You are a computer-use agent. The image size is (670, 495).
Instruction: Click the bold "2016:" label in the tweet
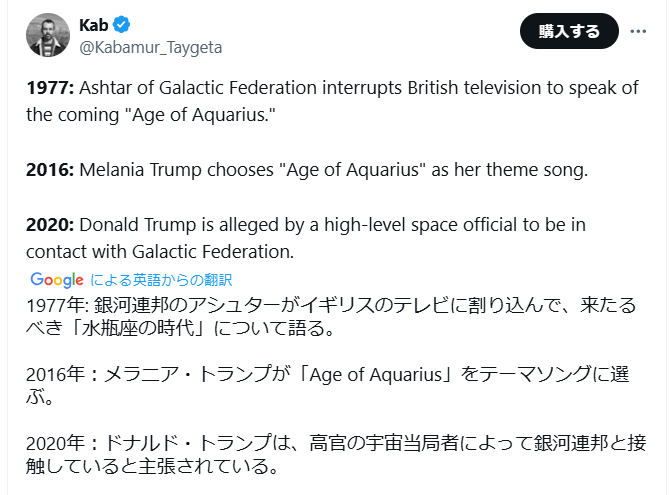pyautogui.click(x=48, y=169)
